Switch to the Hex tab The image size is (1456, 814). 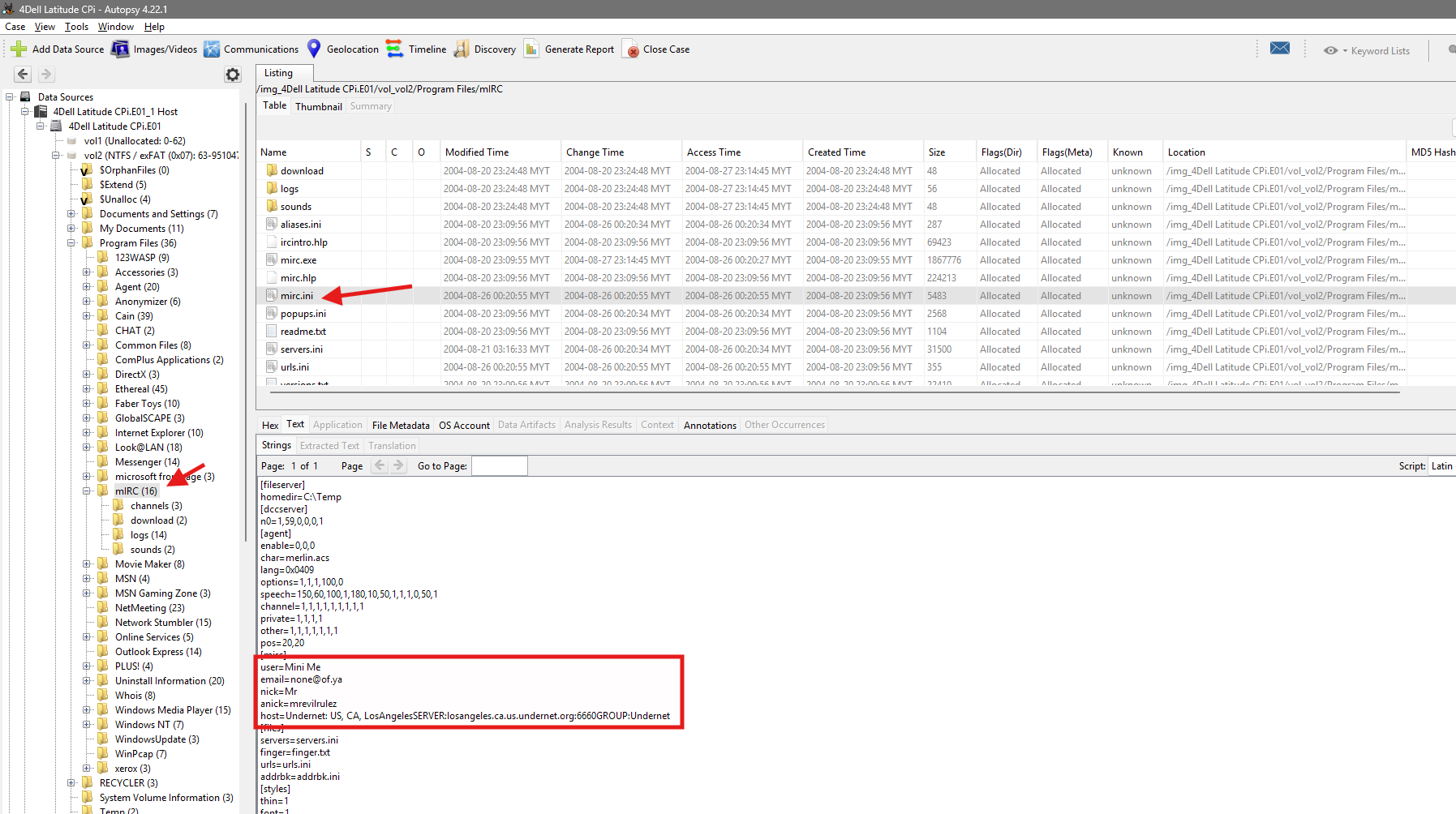tap(270, 425)
